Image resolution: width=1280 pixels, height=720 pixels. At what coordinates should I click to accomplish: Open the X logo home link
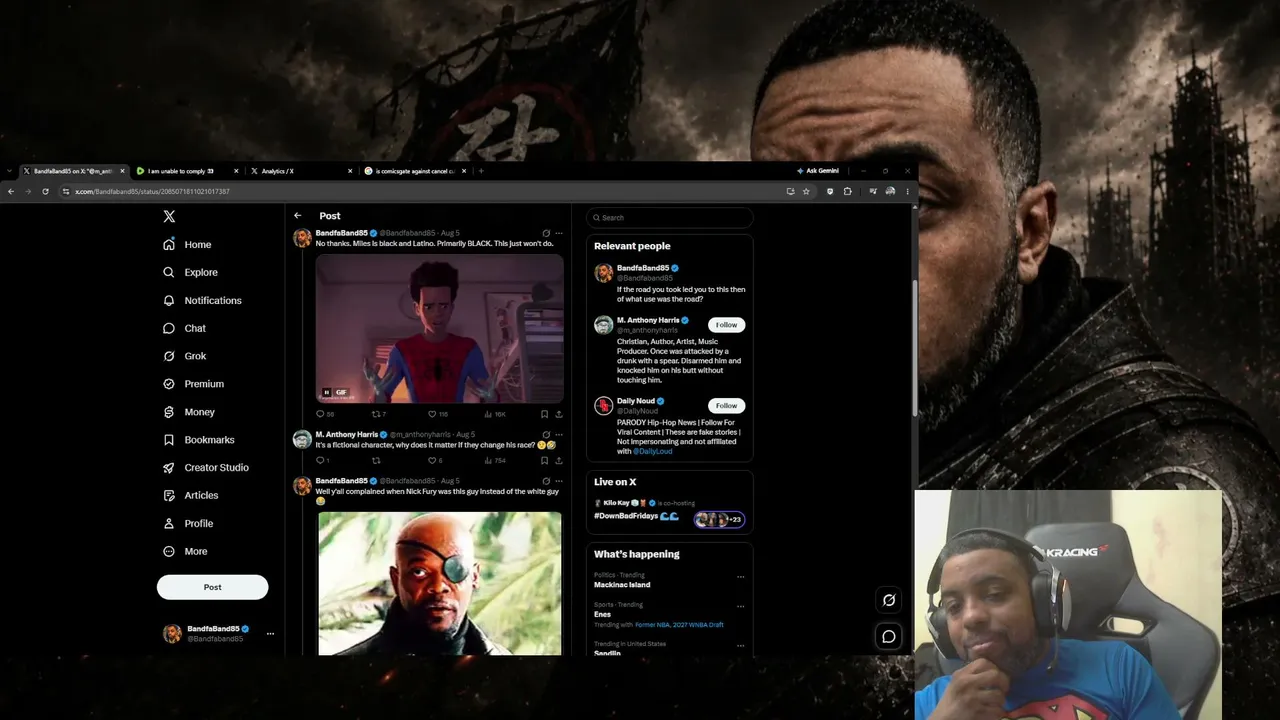coord(169,216)
